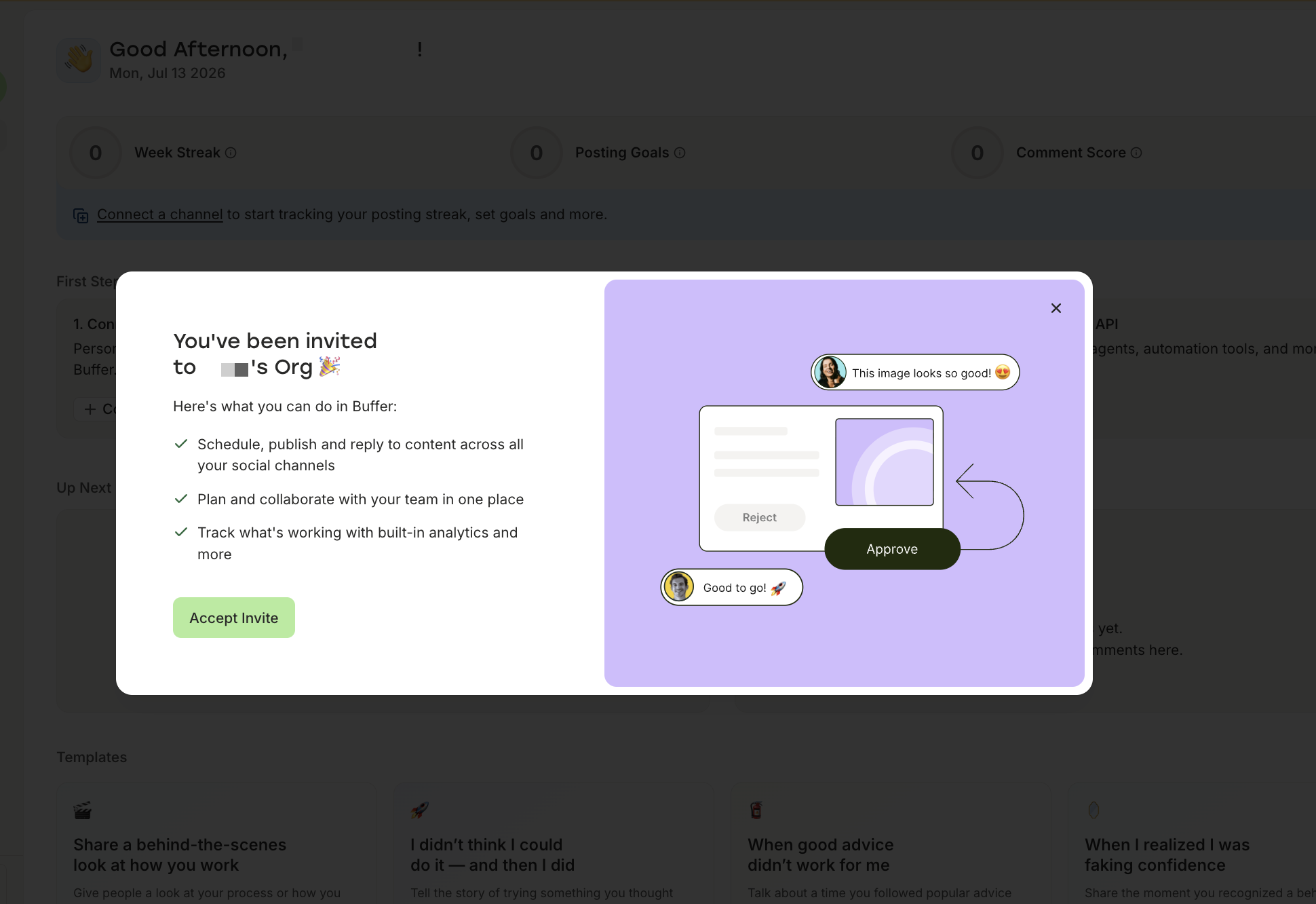Viewport: 1316px width, 904px height.
Task: Click the "Good Afternoon" greeting heading
Action: point(199,50)
